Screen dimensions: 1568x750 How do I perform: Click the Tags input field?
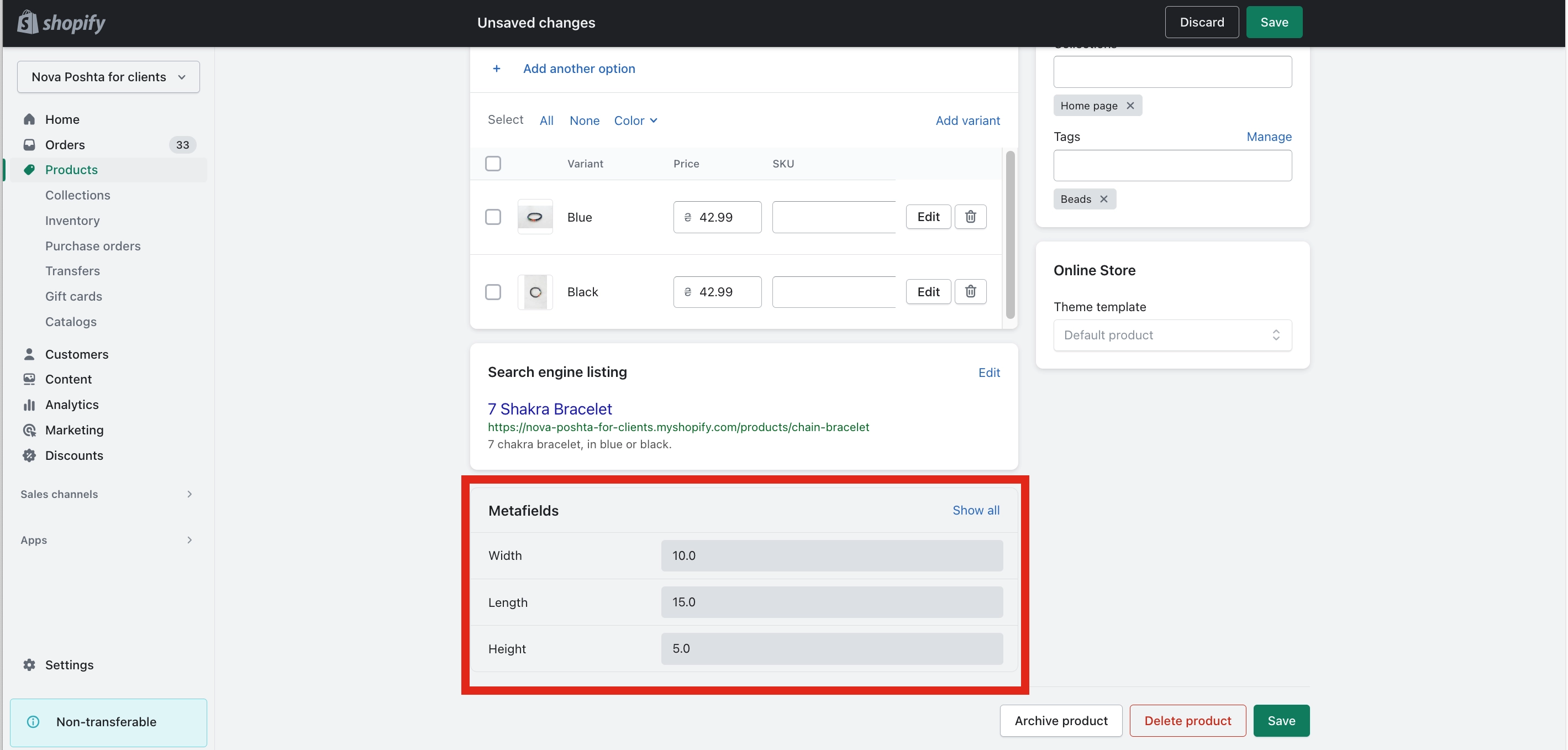tap(1172, 165)
